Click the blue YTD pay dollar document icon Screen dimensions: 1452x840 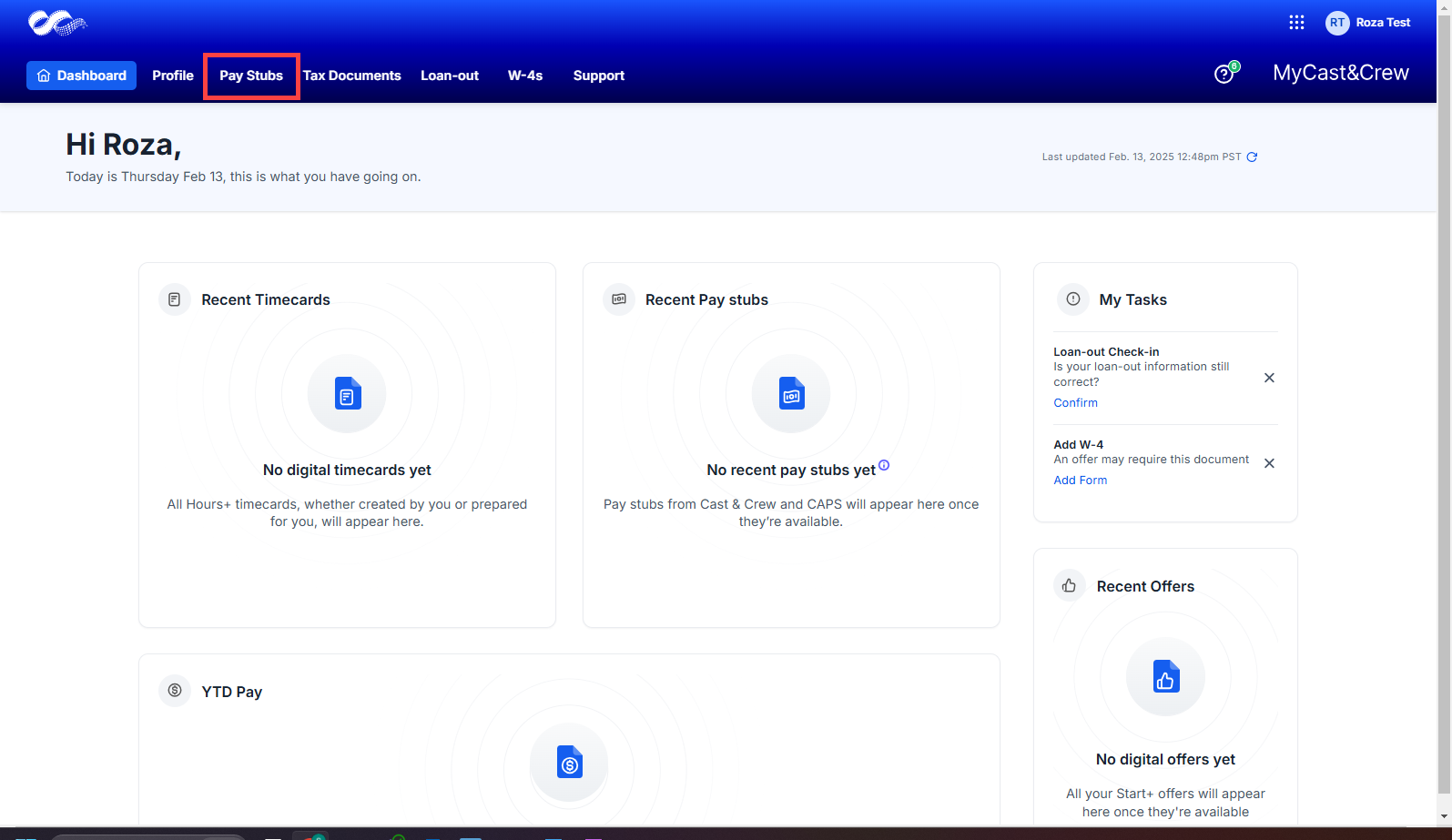(x=570, y=763)
